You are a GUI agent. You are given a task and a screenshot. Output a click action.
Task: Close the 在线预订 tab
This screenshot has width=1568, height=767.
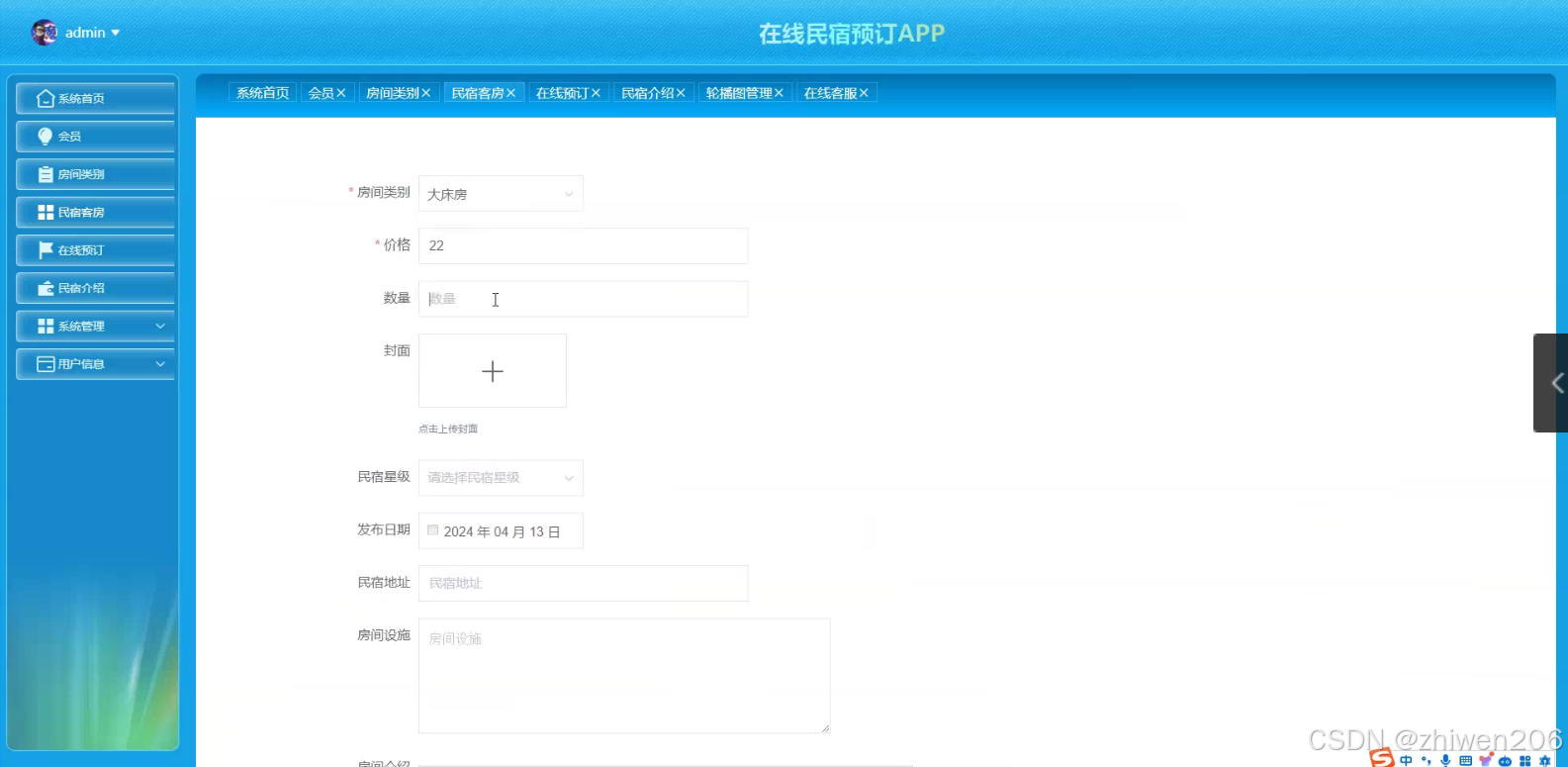[596, 93]
